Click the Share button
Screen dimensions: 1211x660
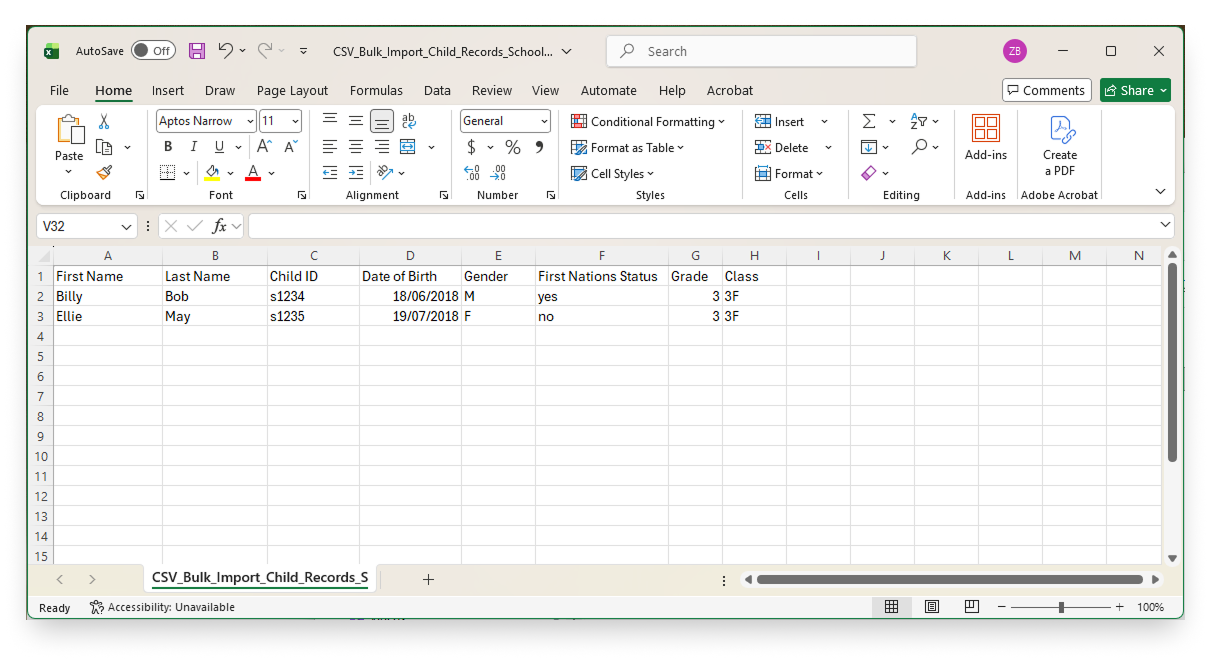coord(1135,90)
